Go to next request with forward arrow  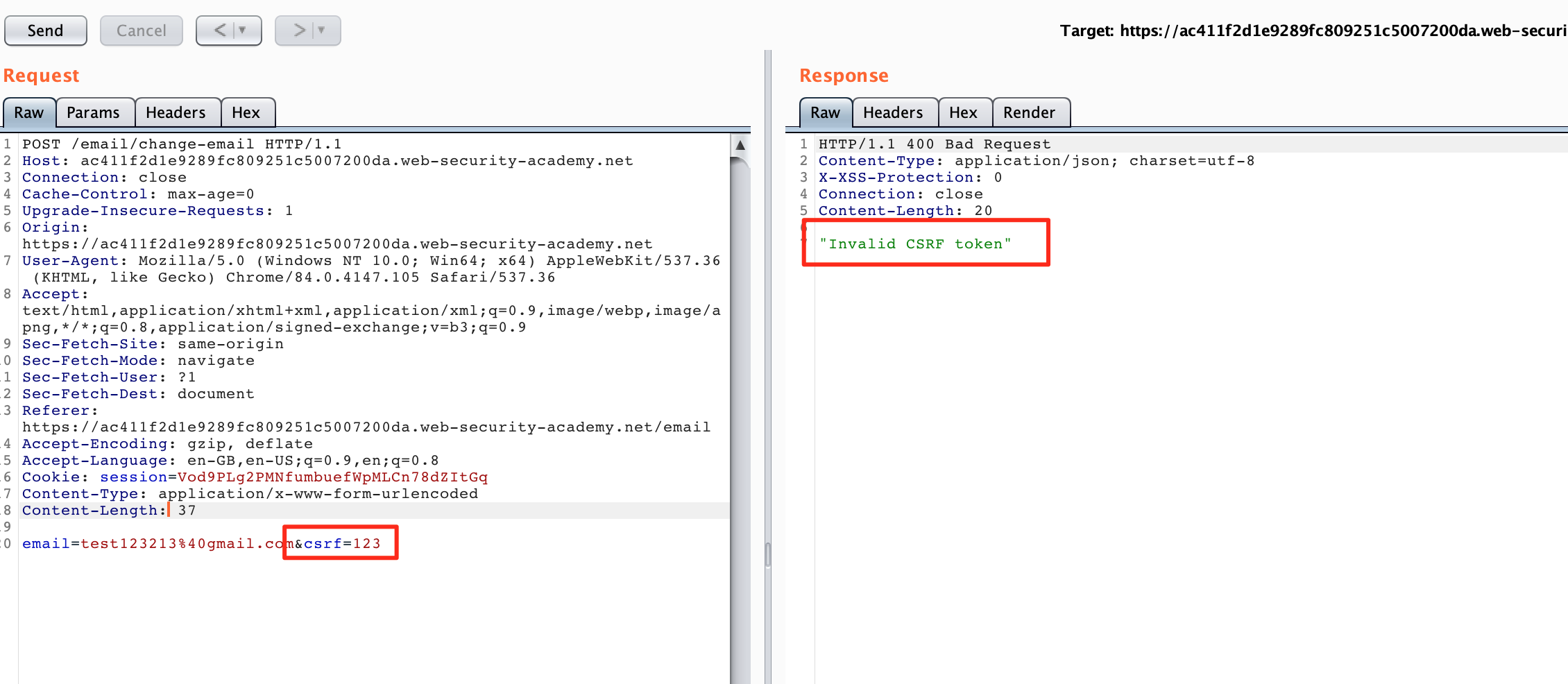[299, 31]
